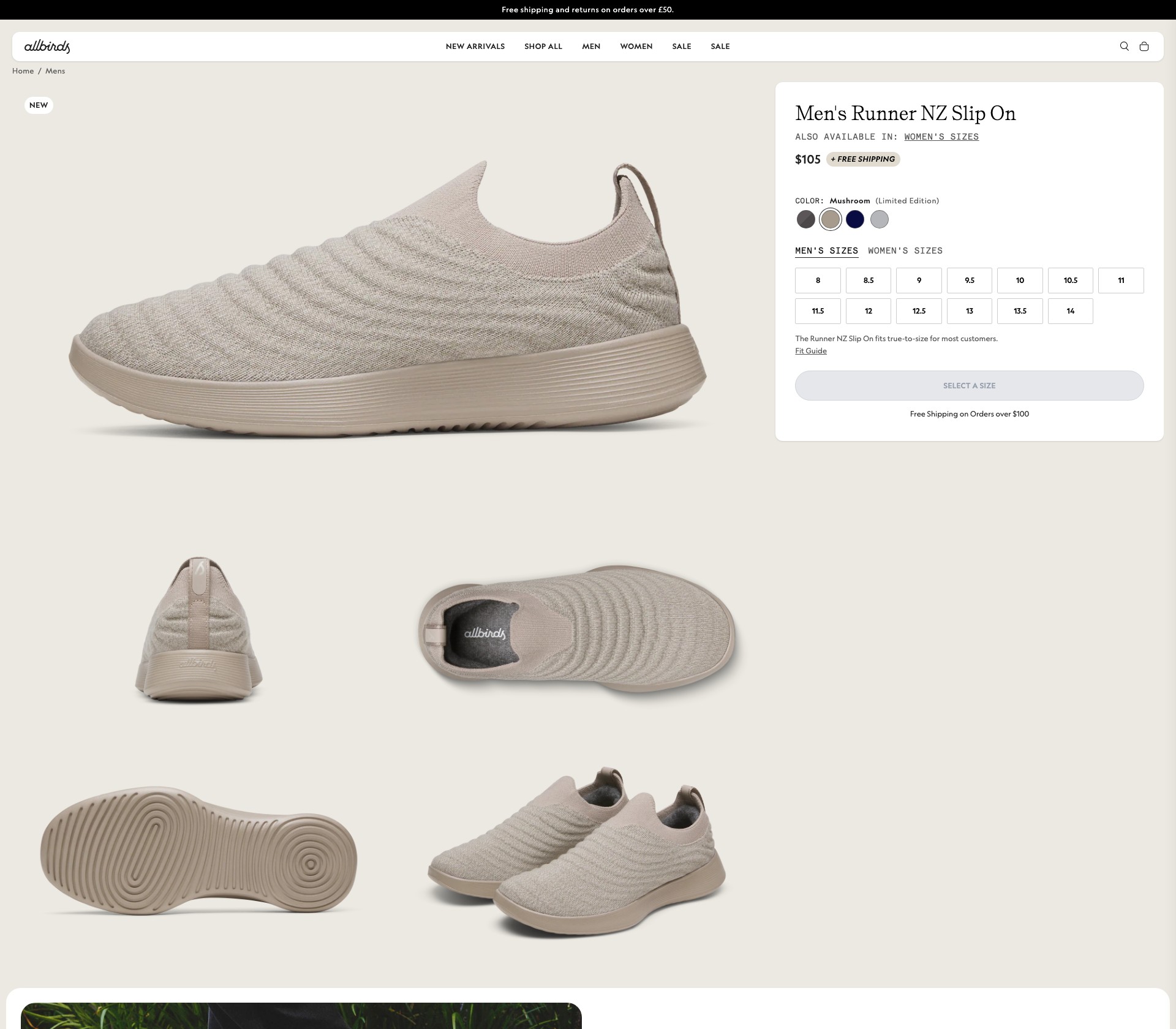
Task: Click the NEW badge on product image
Action: [x=39, y=105]
